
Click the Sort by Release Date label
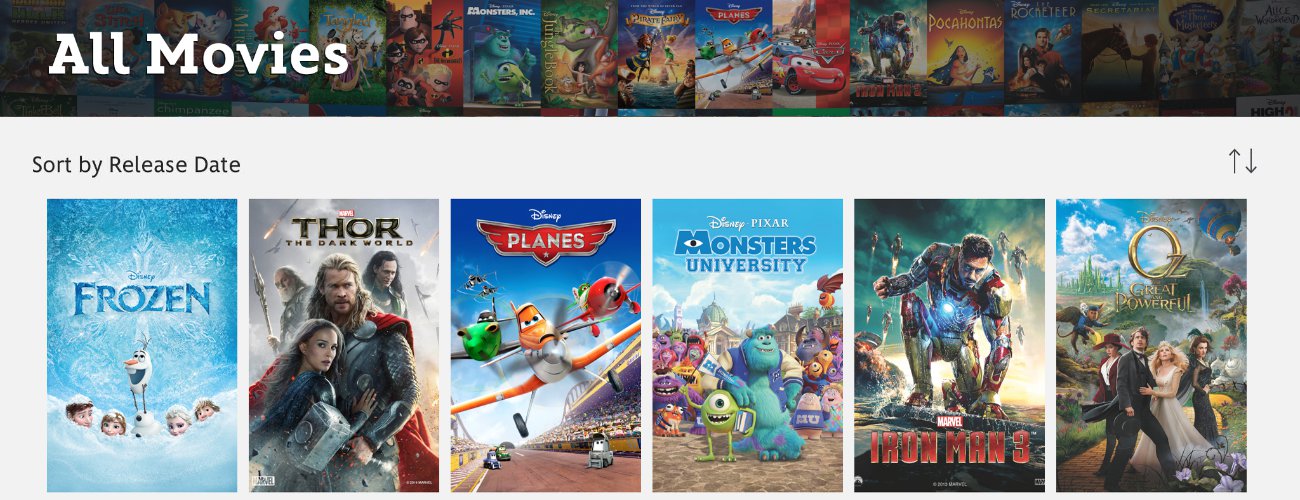coord(136,165)
